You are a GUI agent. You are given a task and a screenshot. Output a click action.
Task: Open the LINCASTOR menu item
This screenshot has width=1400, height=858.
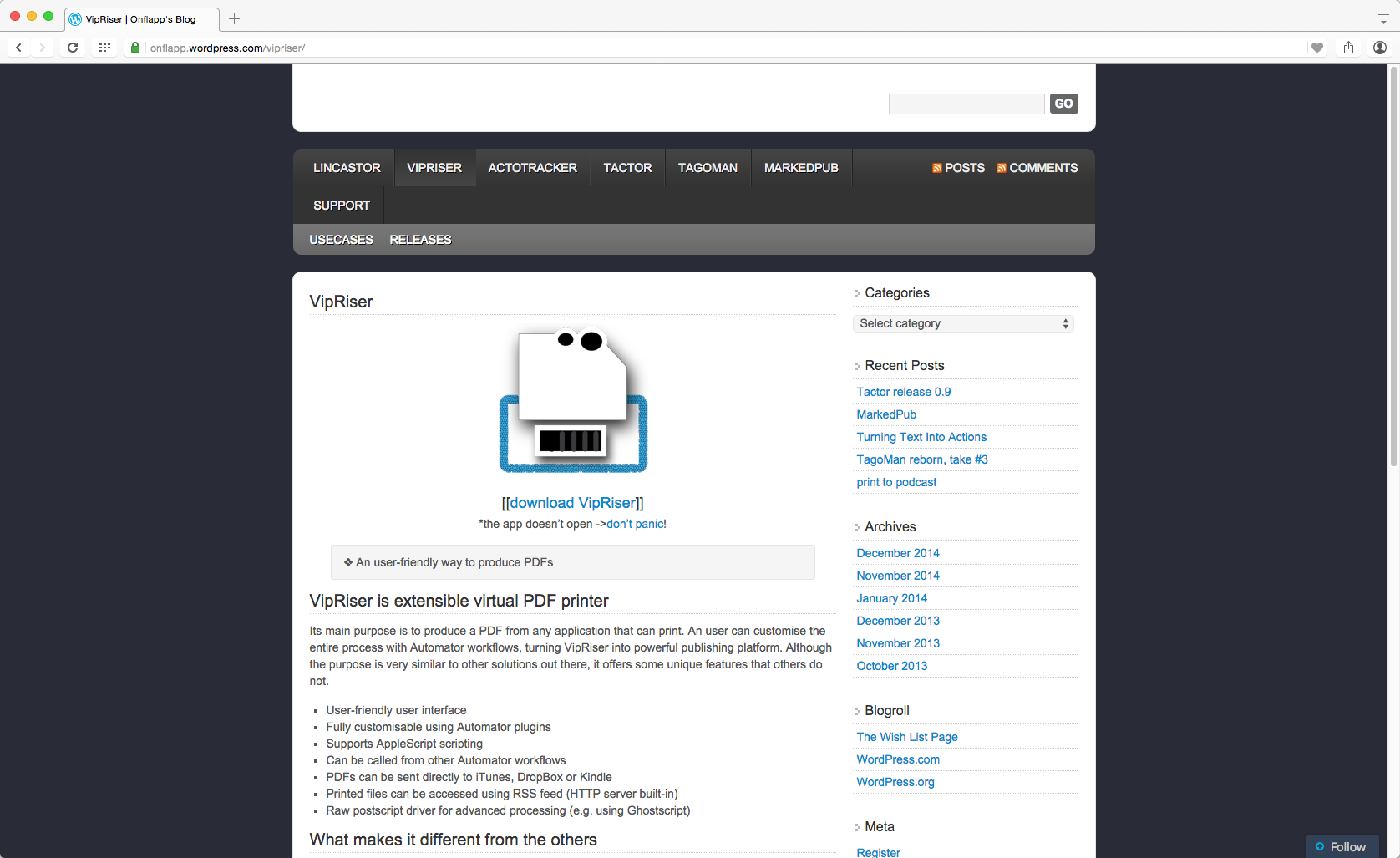(347, 168)
